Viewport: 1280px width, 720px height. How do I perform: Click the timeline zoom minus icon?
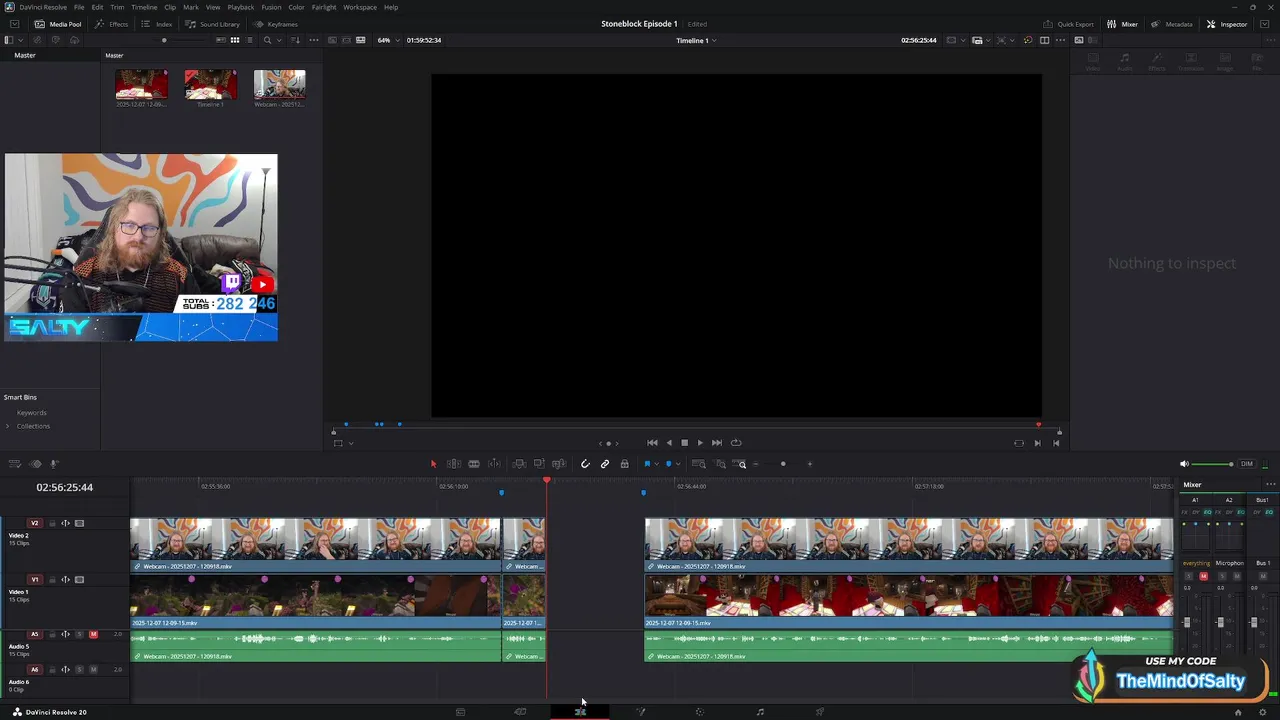click(755, 464)
